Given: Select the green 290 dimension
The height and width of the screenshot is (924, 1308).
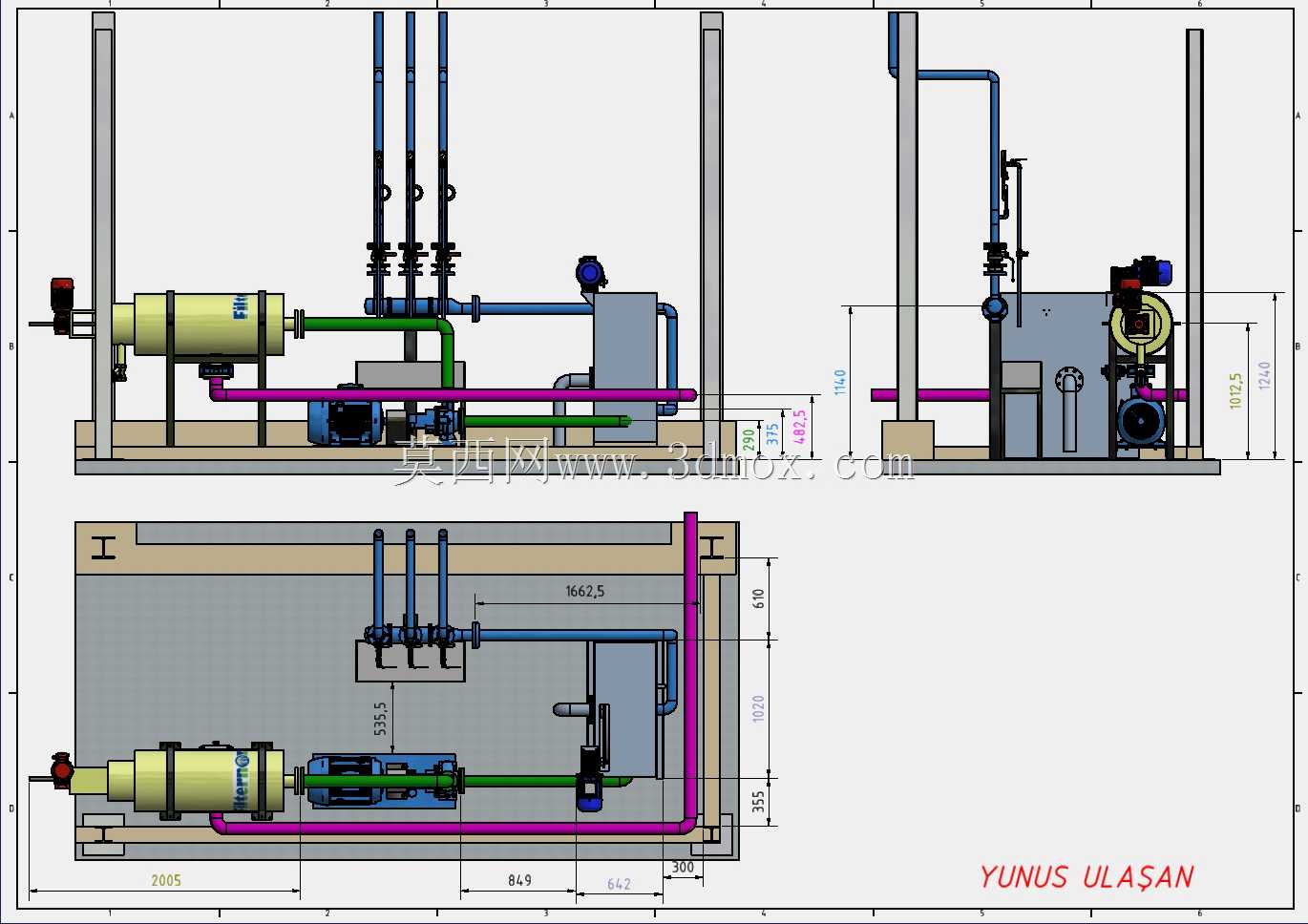Looking at the screenshot, I should 749,439.
